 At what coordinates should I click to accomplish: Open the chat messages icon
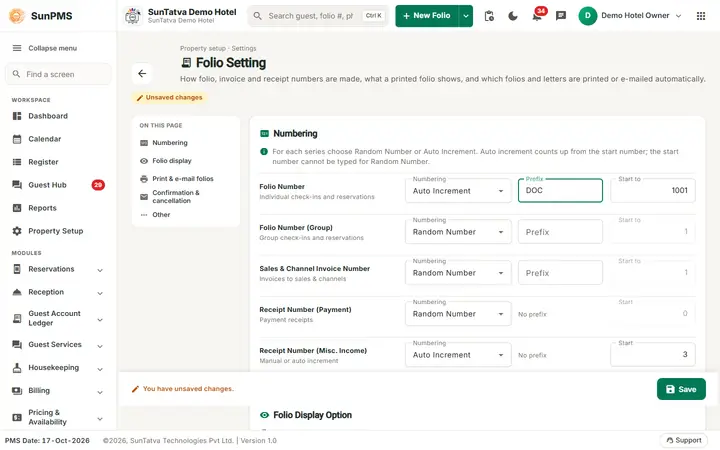(561, 16)
